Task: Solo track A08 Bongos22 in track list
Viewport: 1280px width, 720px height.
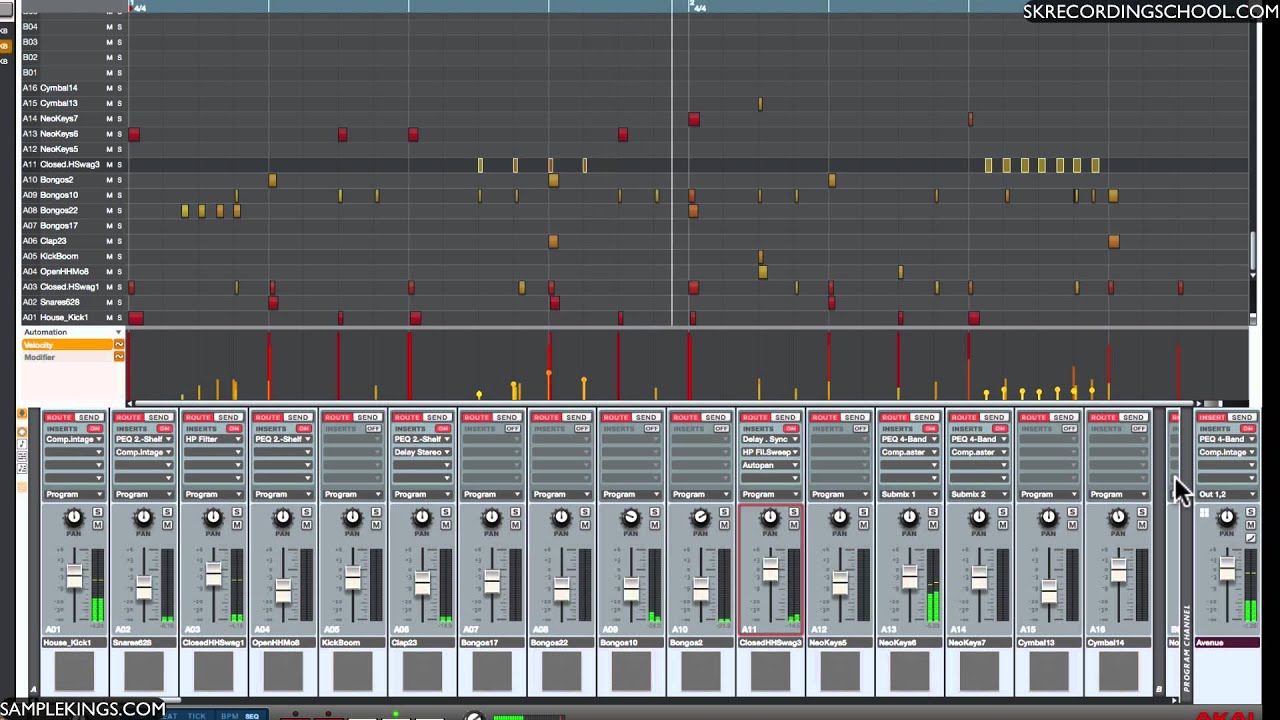Action: tap(119, 210)
